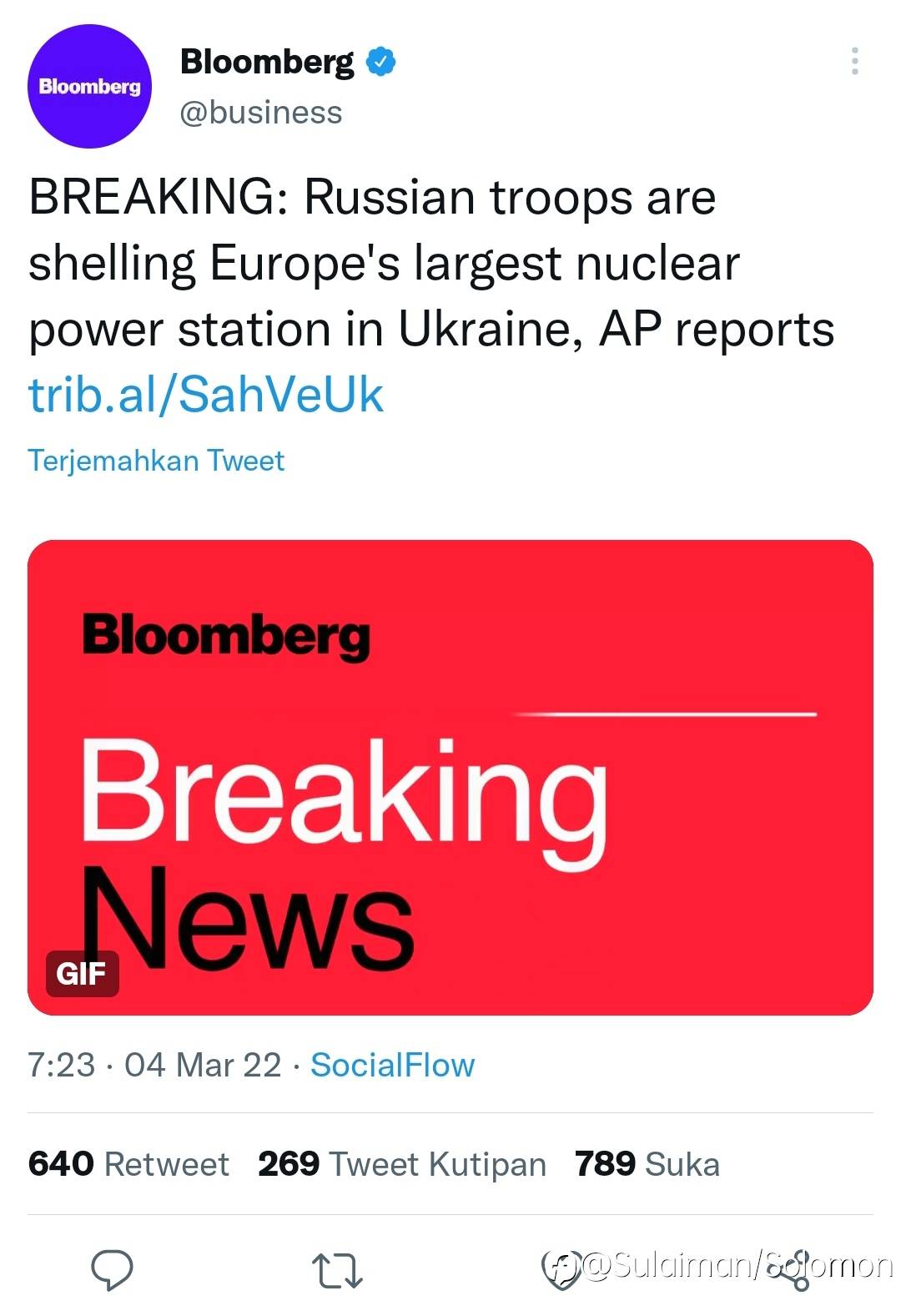Click the @business handle

coord(261,113)
